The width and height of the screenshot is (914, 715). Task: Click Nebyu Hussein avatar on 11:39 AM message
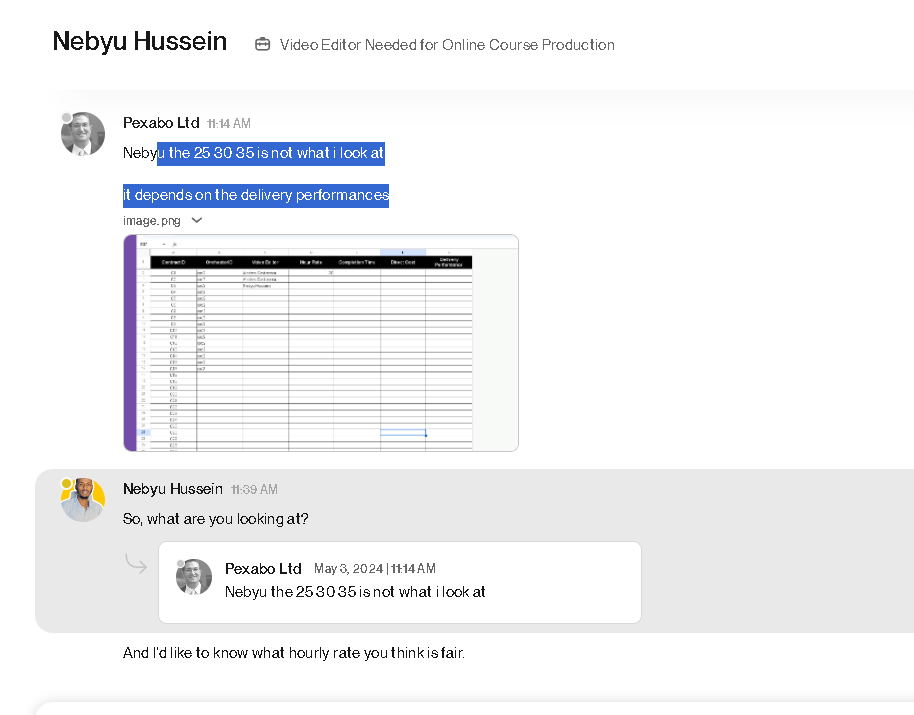[x=83, y=499]
